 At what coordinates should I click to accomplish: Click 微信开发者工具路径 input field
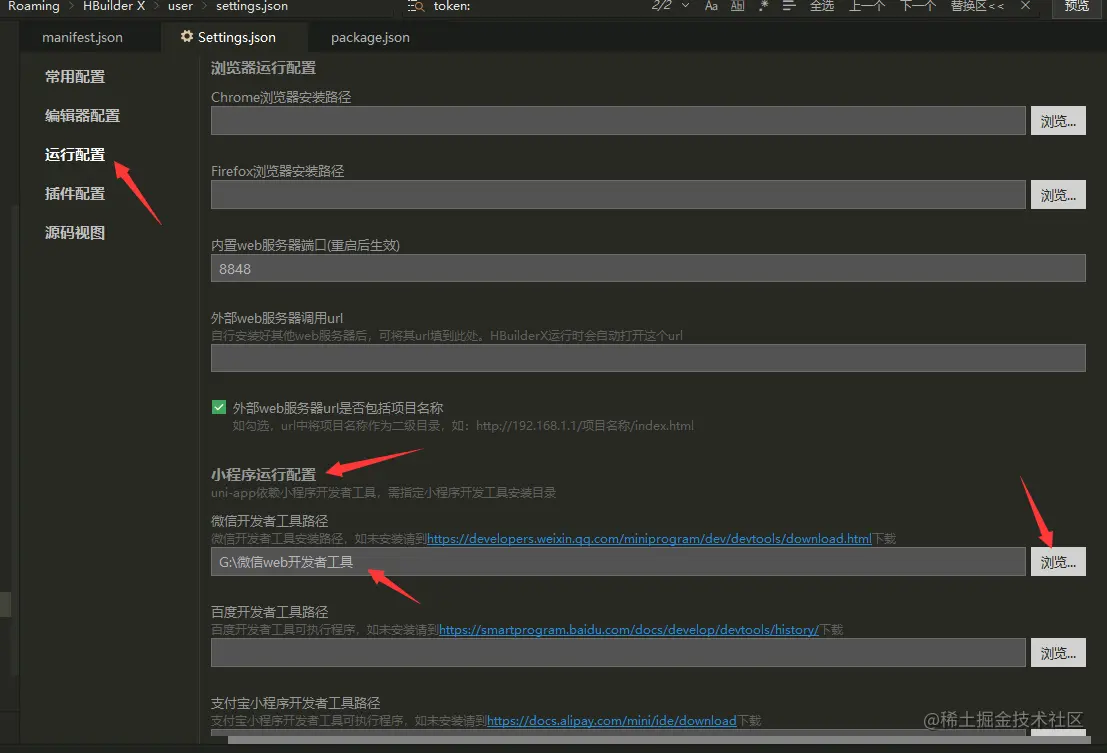(618, 562)
